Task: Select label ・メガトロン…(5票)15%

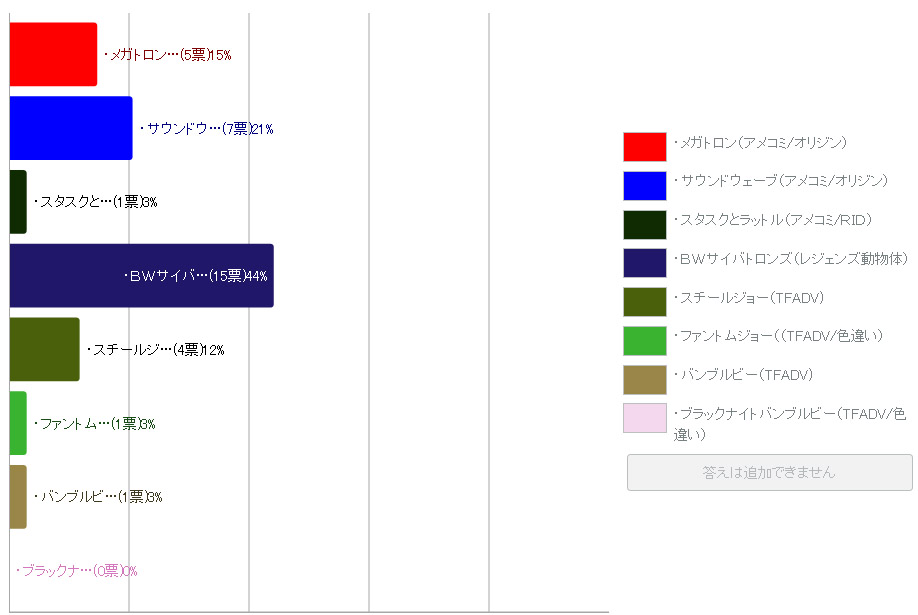Action: (167, 55)
